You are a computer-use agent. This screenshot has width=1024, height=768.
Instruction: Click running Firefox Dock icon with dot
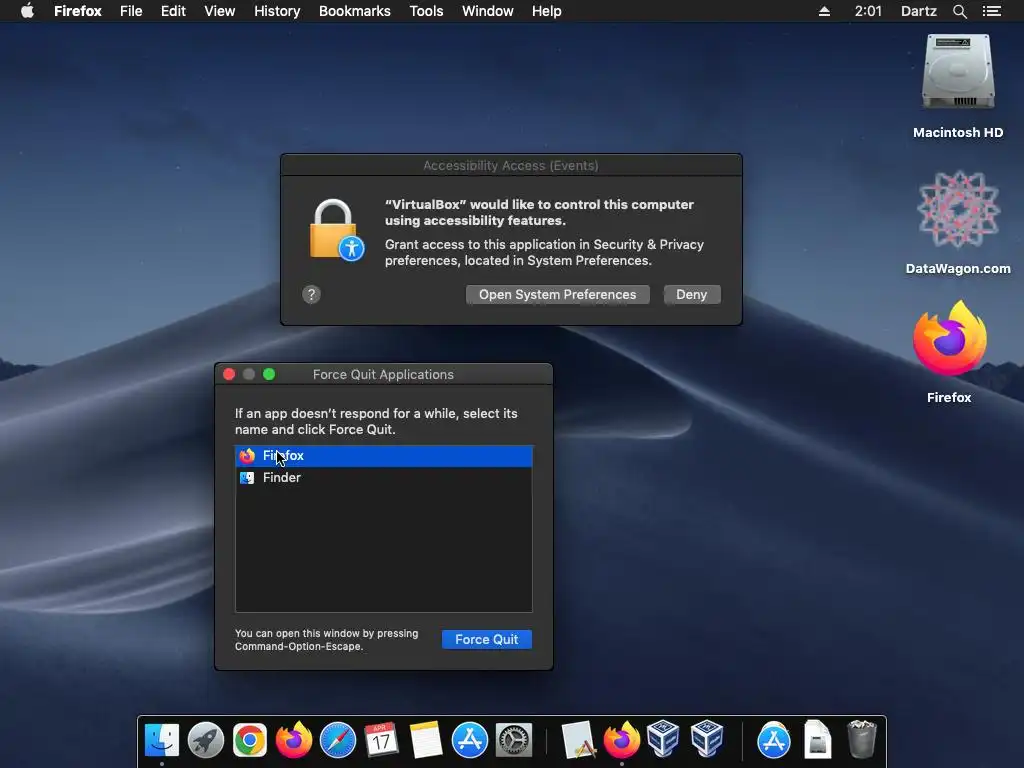[x=622, y=739]
